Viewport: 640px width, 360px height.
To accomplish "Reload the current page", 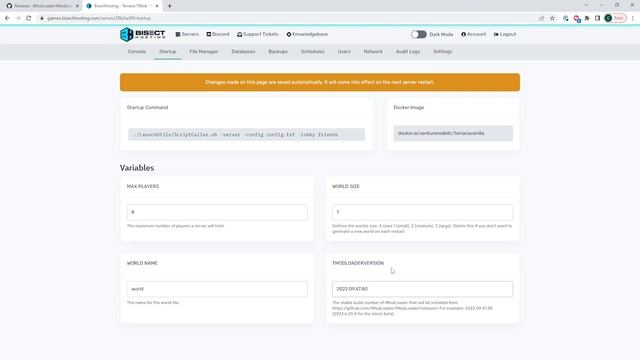I will (29, 18).
